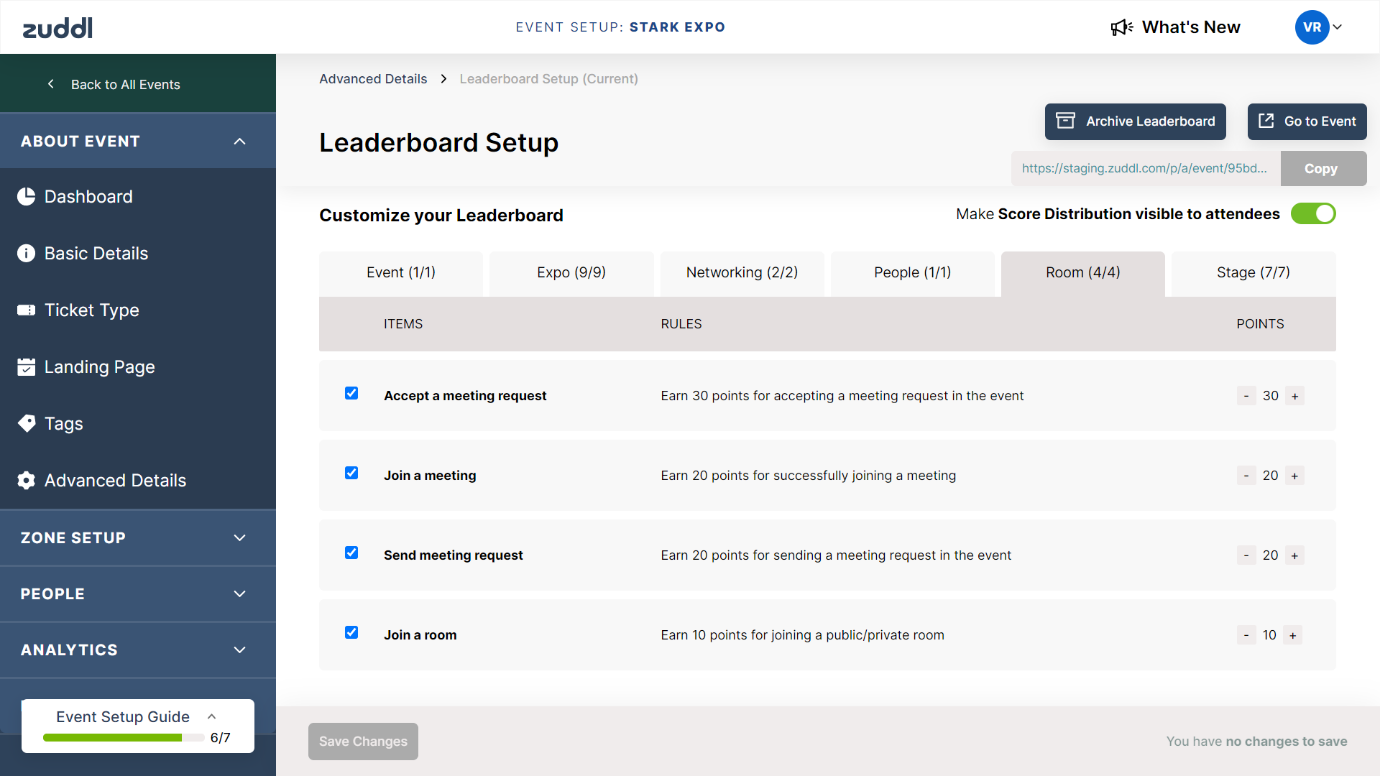This screenshot has width=1380, height=776.
Task: Click the Landing Page calendar icon
Action: pos(27,367)
